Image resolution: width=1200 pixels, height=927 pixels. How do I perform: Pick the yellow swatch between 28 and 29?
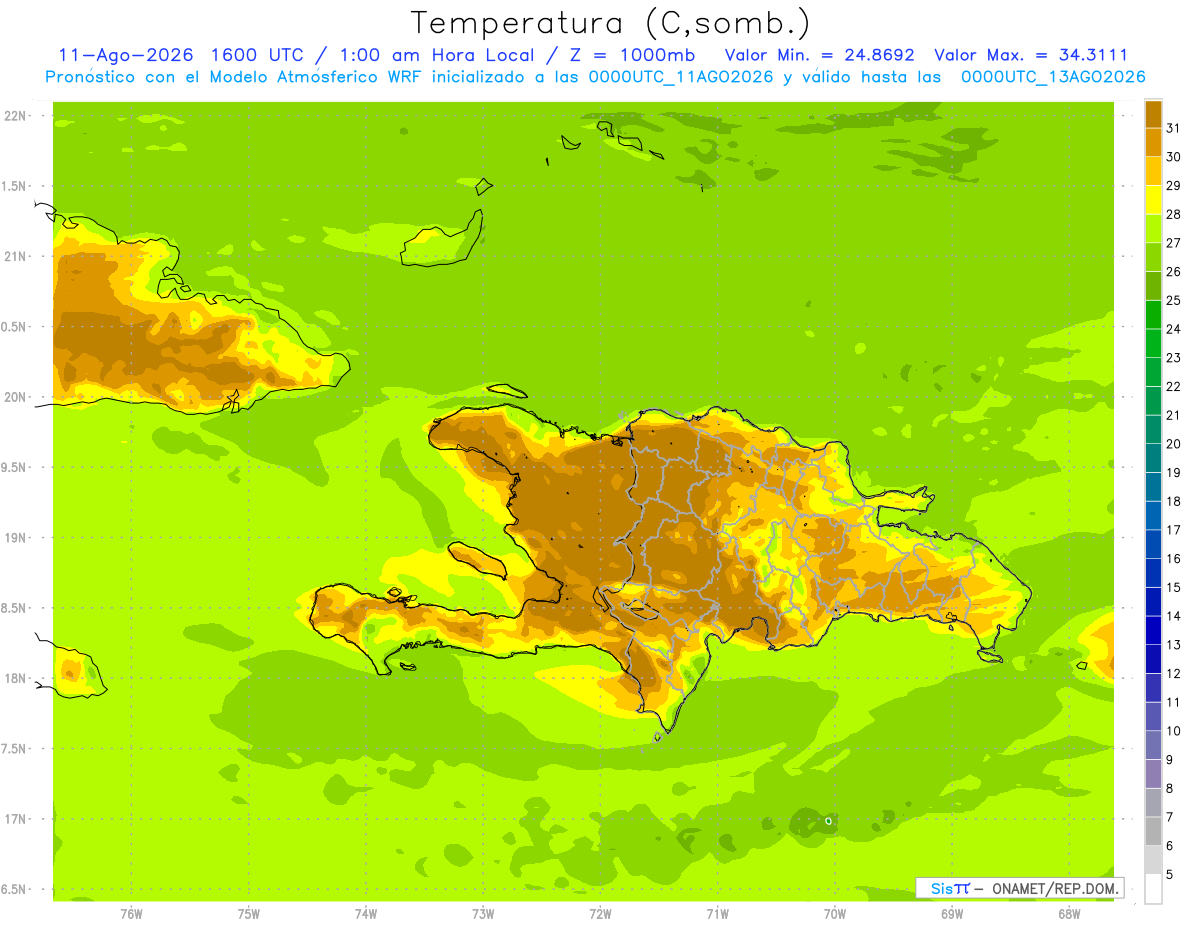[x=1153, y=200]
